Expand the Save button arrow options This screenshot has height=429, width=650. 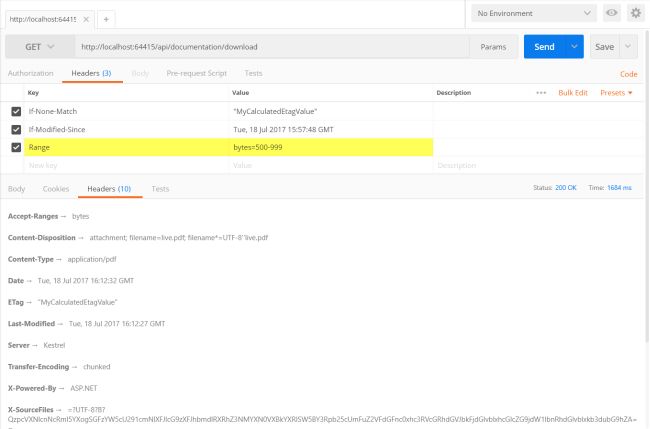[628, 47]
